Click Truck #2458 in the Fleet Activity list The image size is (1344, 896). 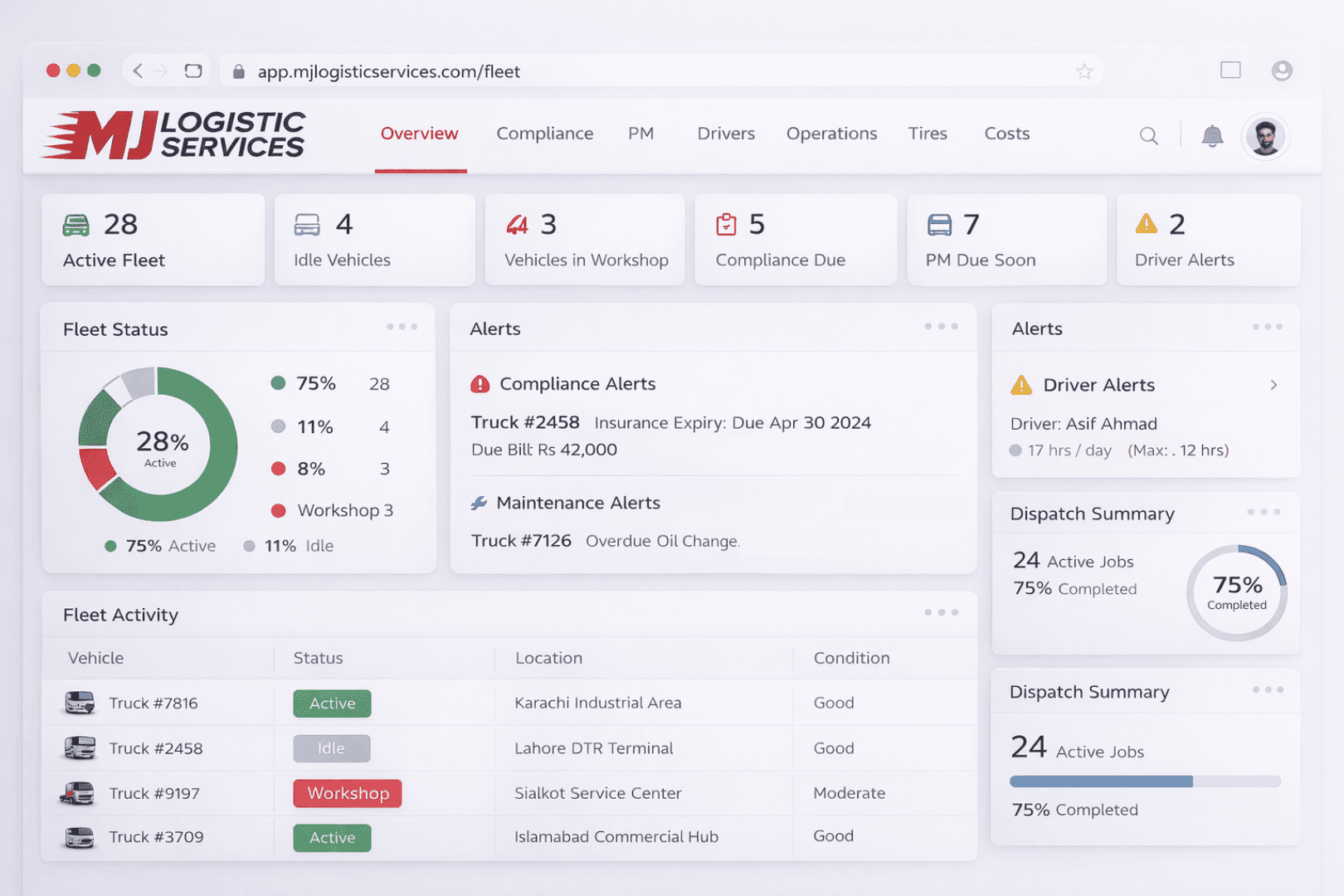pos(156,747)
